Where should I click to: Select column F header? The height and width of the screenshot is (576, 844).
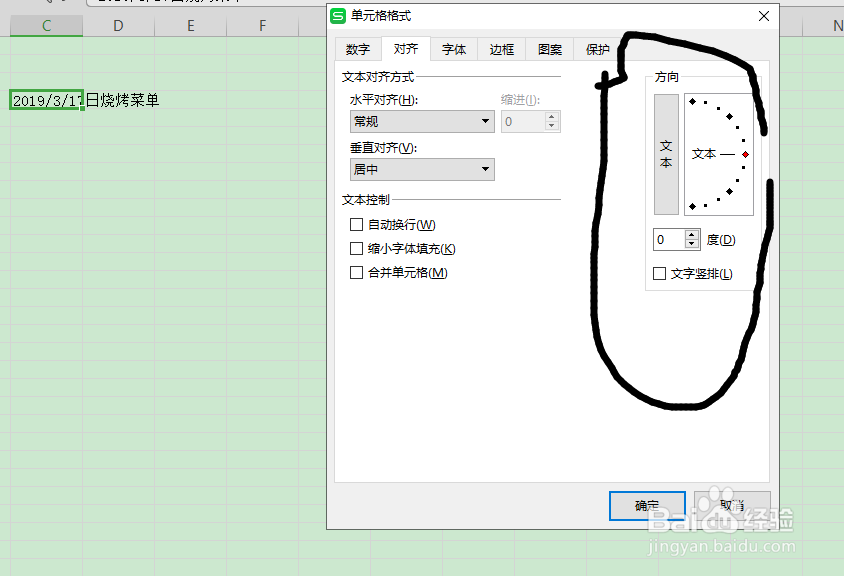pos(263,25)
